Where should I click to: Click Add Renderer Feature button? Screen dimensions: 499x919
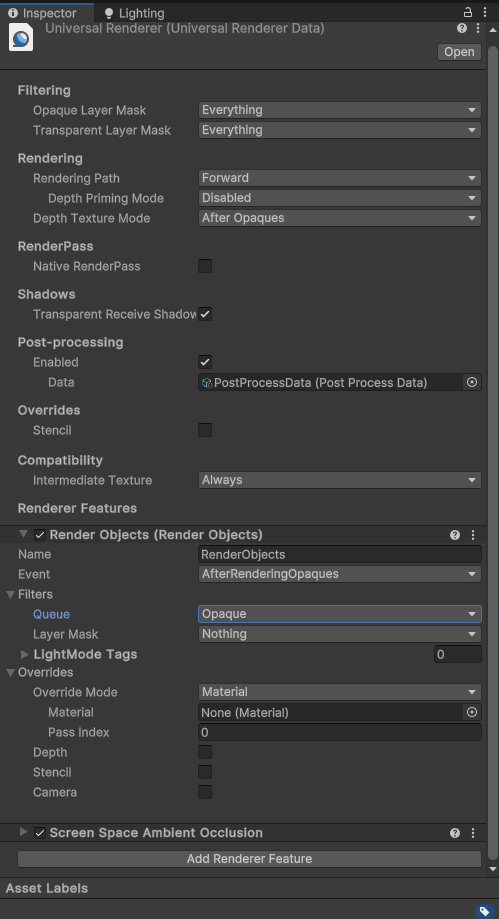pos(249,859)
